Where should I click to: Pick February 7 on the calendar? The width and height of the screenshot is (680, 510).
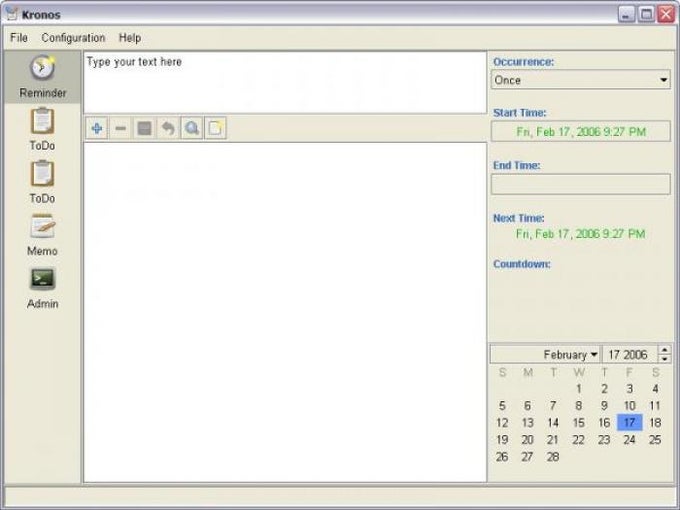[553, 405]
